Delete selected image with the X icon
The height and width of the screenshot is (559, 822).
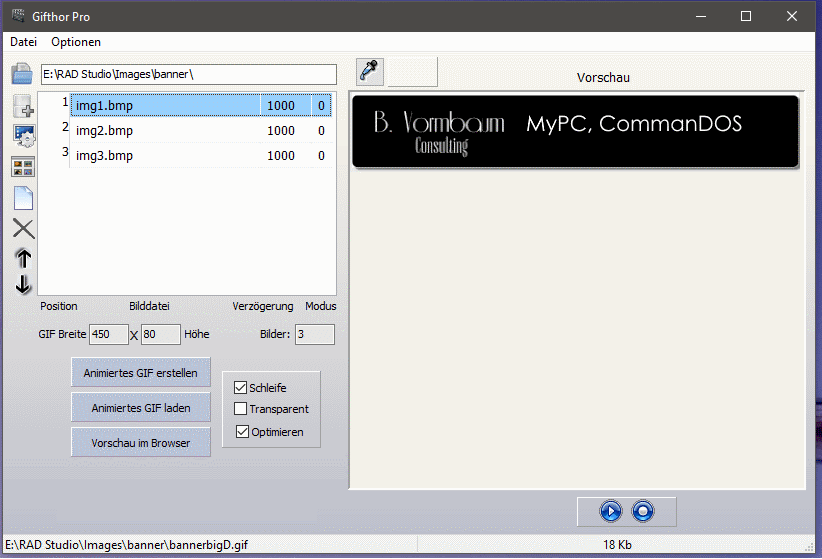coord(24,229)
